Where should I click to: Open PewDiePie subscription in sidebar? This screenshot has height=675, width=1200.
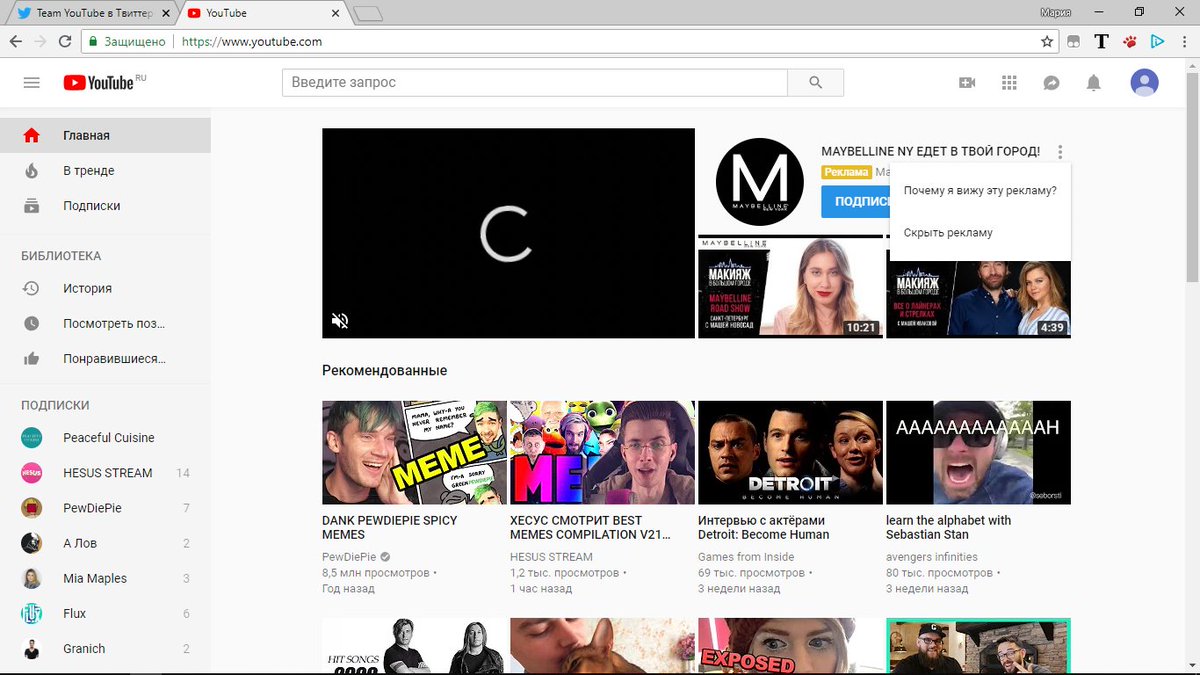(x=105, y=507)
